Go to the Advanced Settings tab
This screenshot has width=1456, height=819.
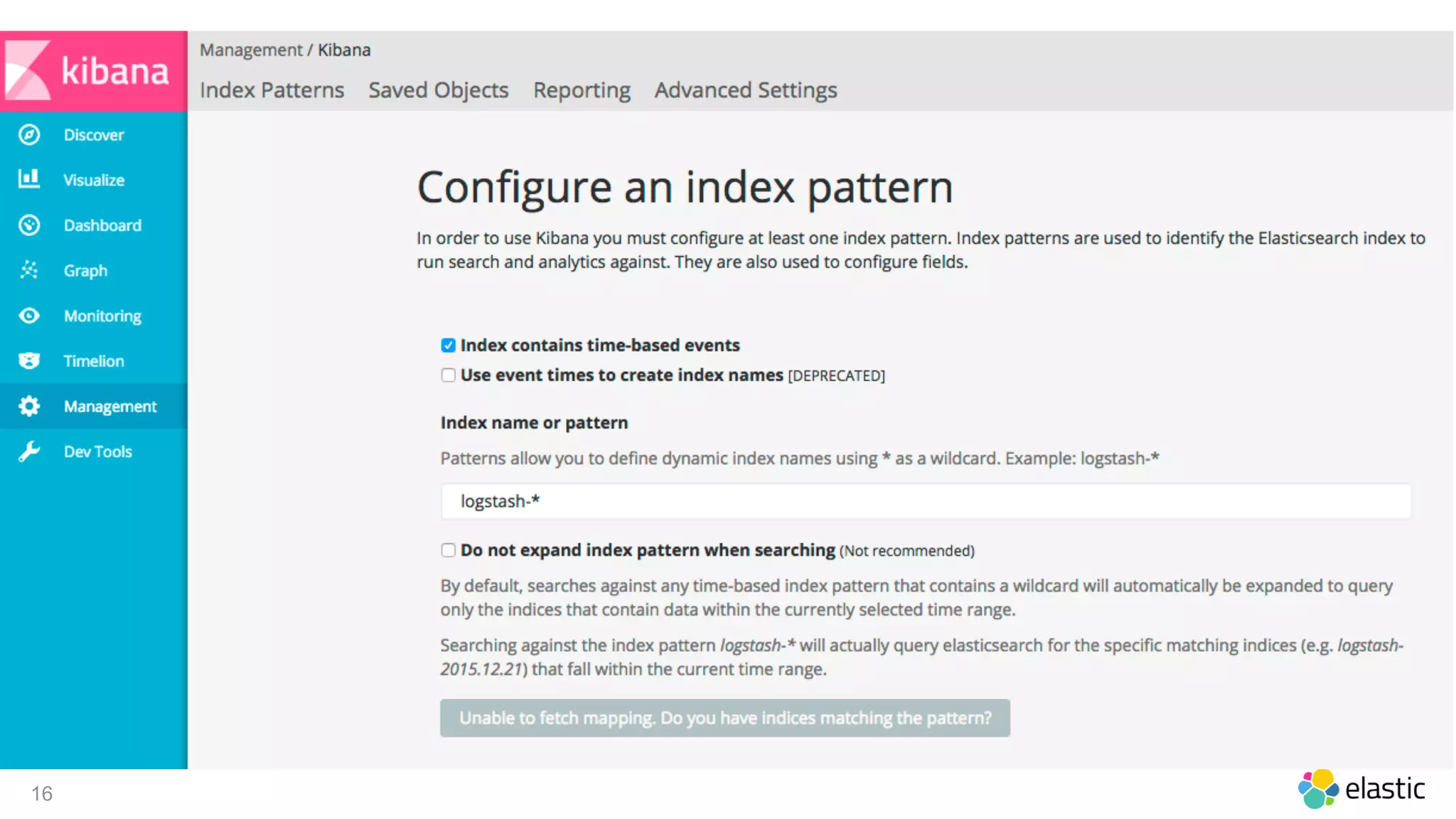coord(745,90)
